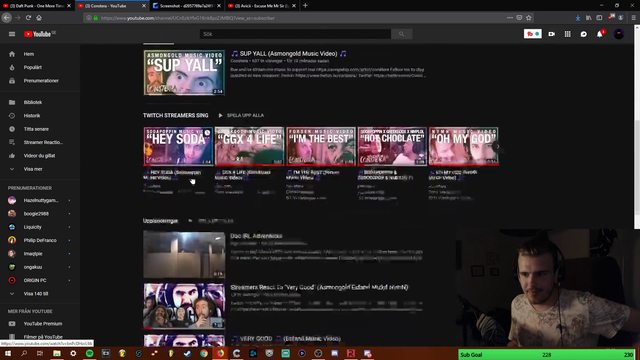Click the YouTube logo
The height and width of the screenshot is (360, 640).
(x=39, y=34)
